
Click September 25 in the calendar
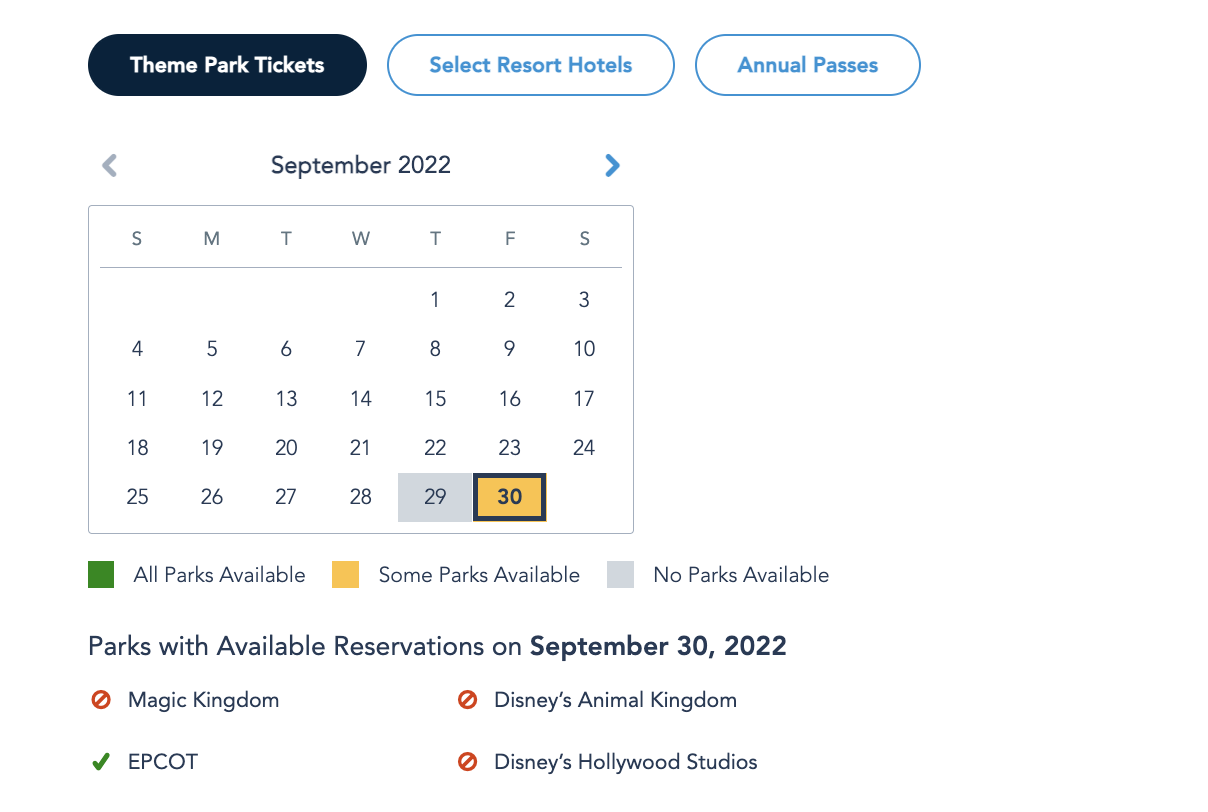(137, 497)
